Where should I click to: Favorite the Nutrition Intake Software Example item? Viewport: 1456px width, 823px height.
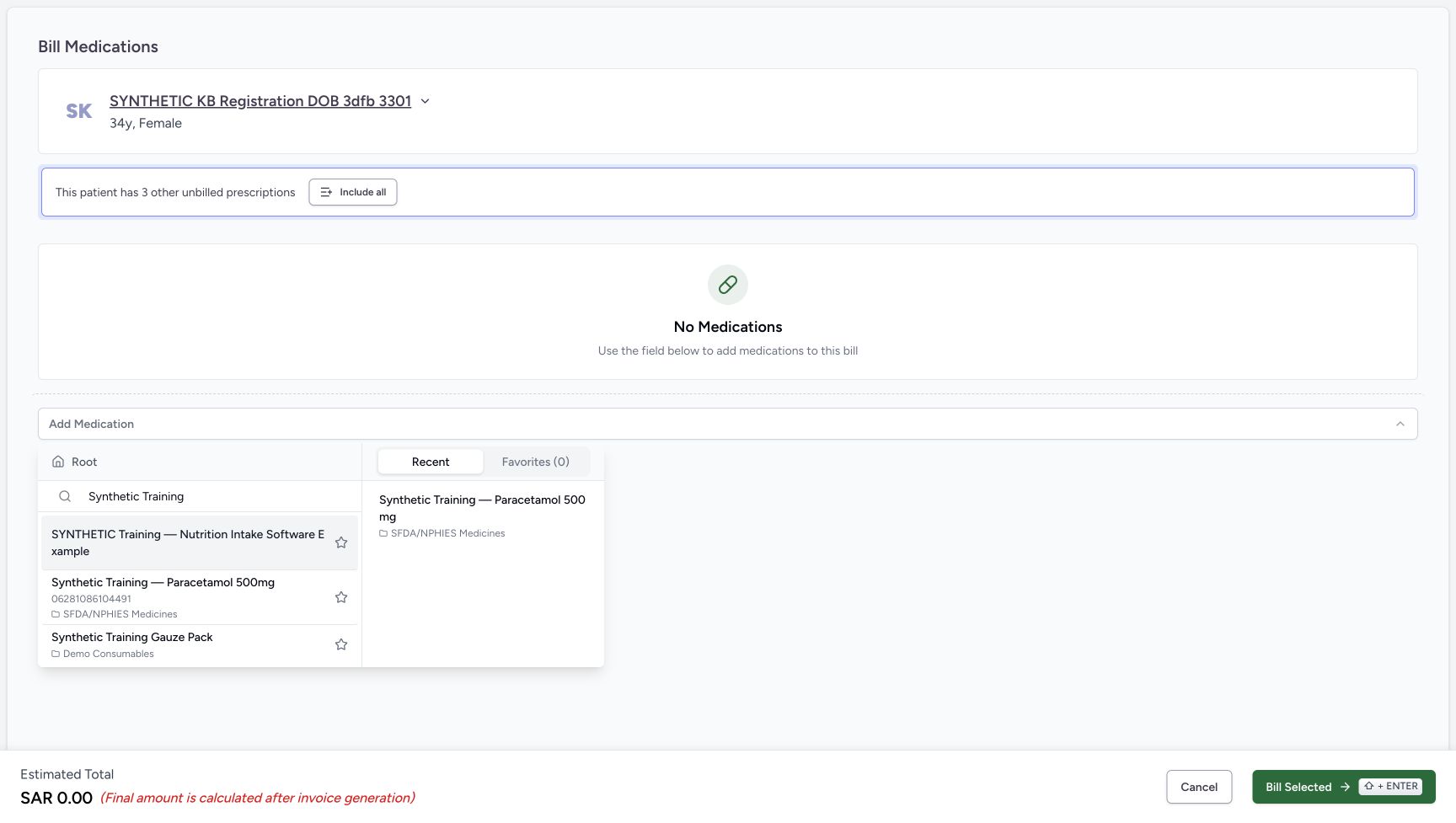point(341,542)
